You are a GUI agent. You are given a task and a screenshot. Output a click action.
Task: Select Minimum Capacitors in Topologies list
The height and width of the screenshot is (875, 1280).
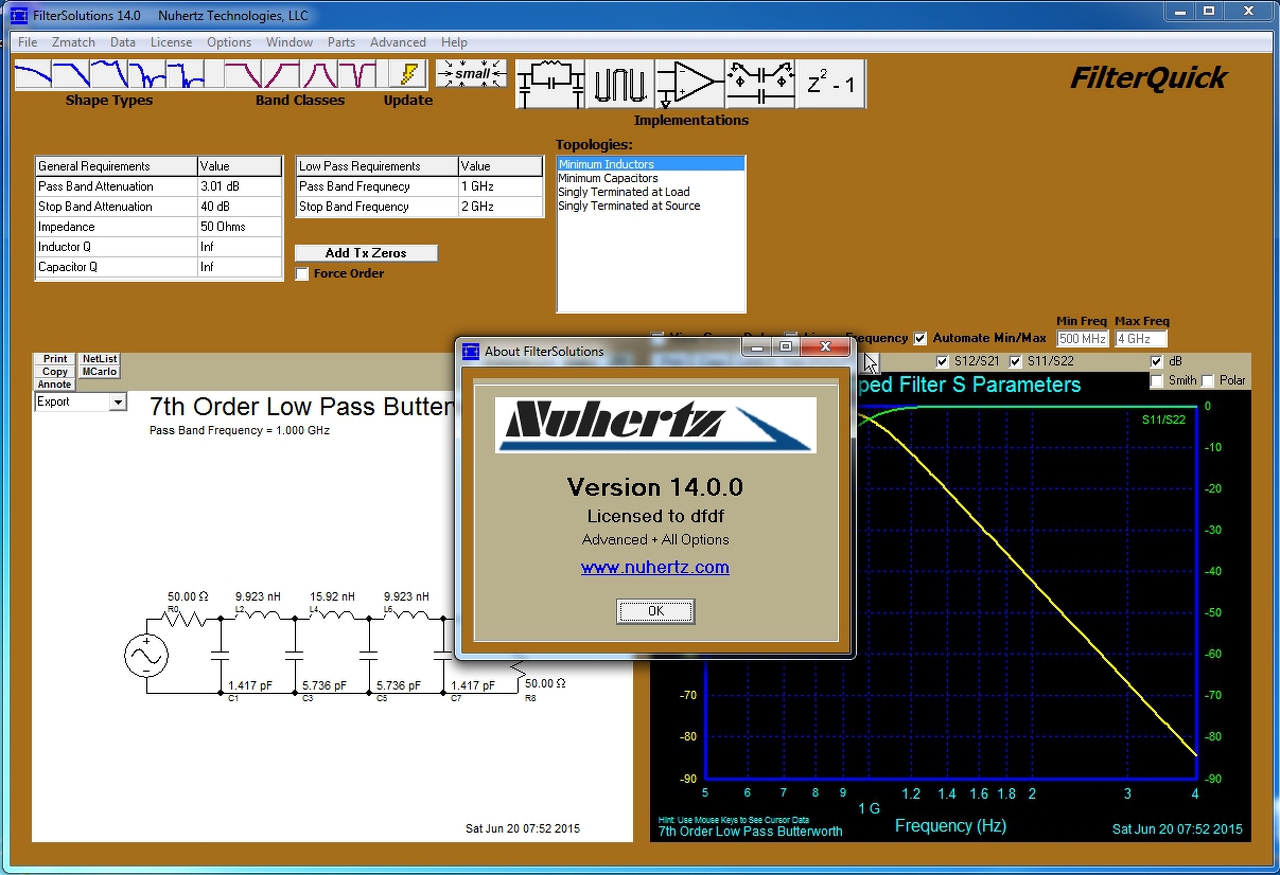click(608, 178)
